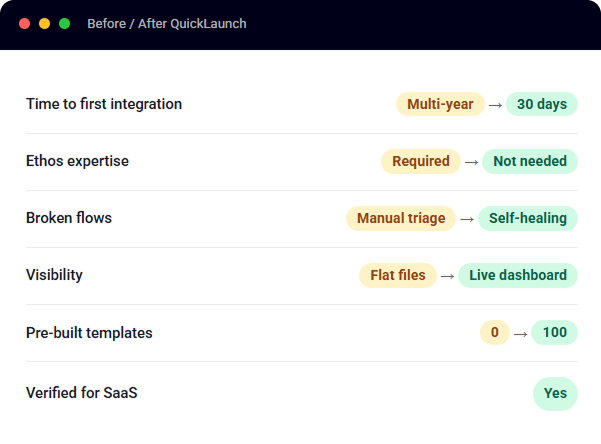Select the Before / After QuickLaunch title
Screen dimensions: 601x444
click(x=167, y=24)
